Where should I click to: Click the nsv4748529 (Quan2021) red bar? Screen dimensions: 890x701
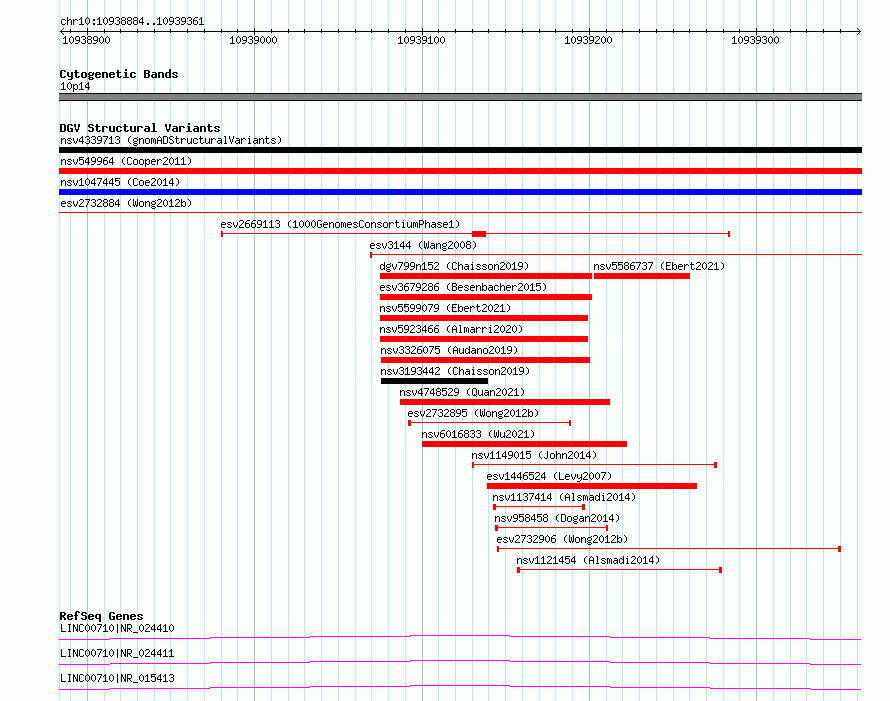505,402
